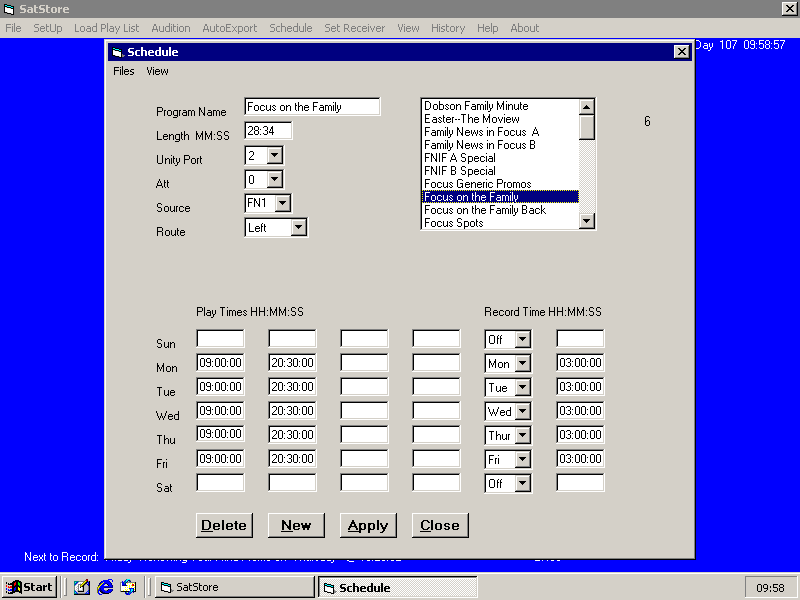
Task: Select Easter--The Moview in program list
Action: click(500, 119)
